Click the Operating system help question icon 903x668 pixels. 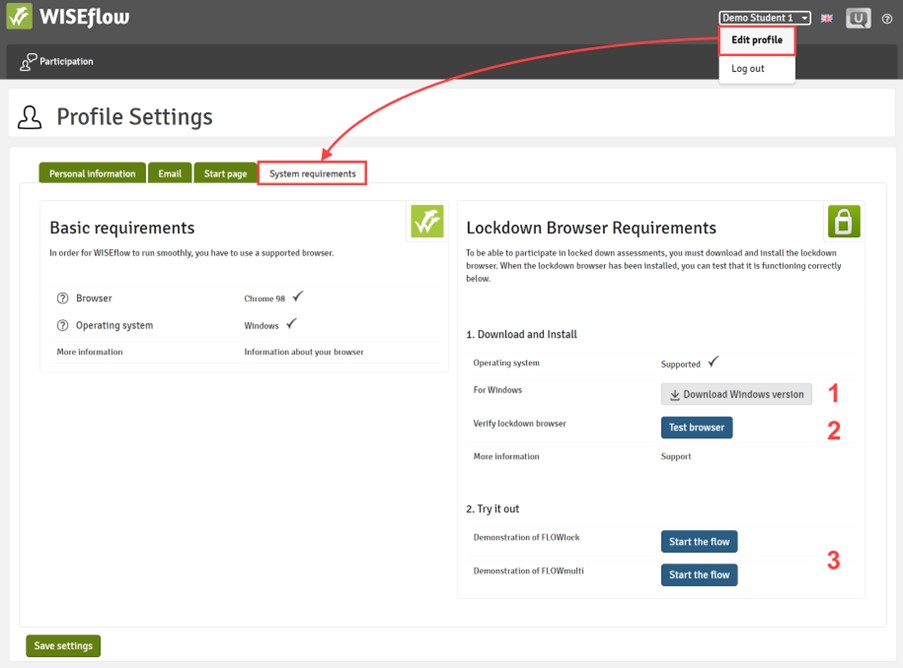click(62, 325)
